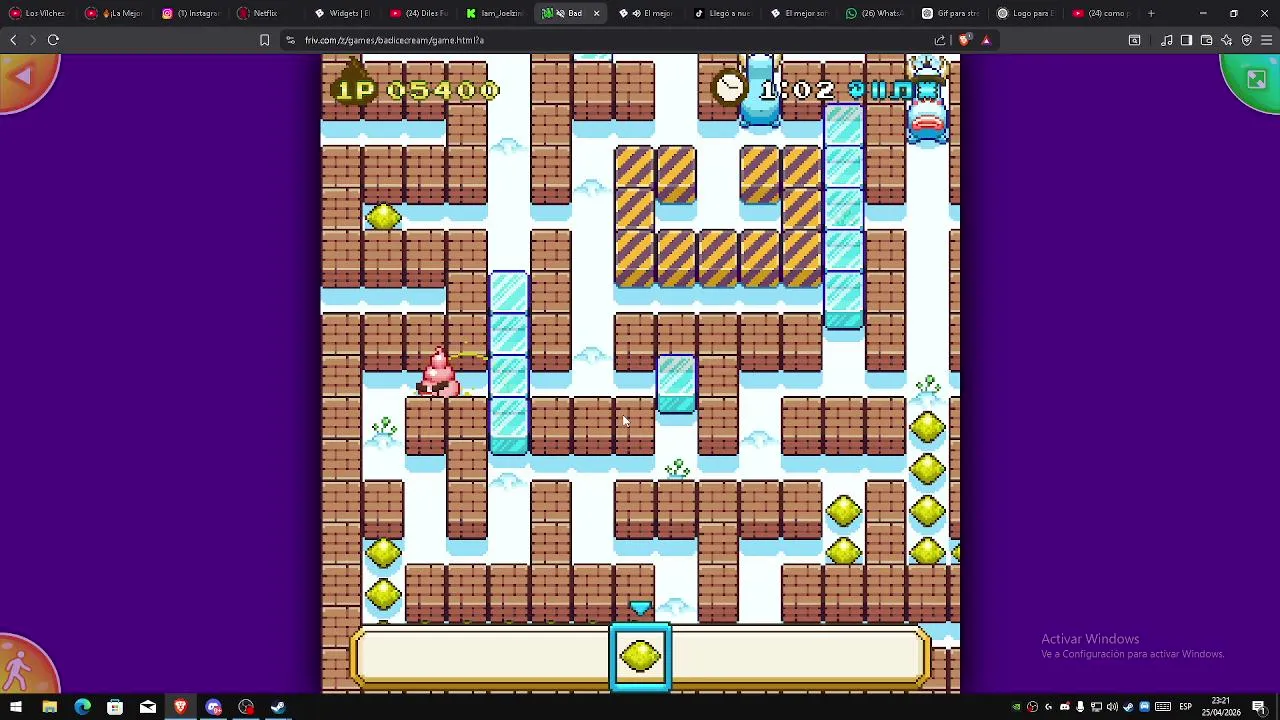Open the Brave Playlist music icon
The image size is (1280, 720).
click(x=1166, y=40)
